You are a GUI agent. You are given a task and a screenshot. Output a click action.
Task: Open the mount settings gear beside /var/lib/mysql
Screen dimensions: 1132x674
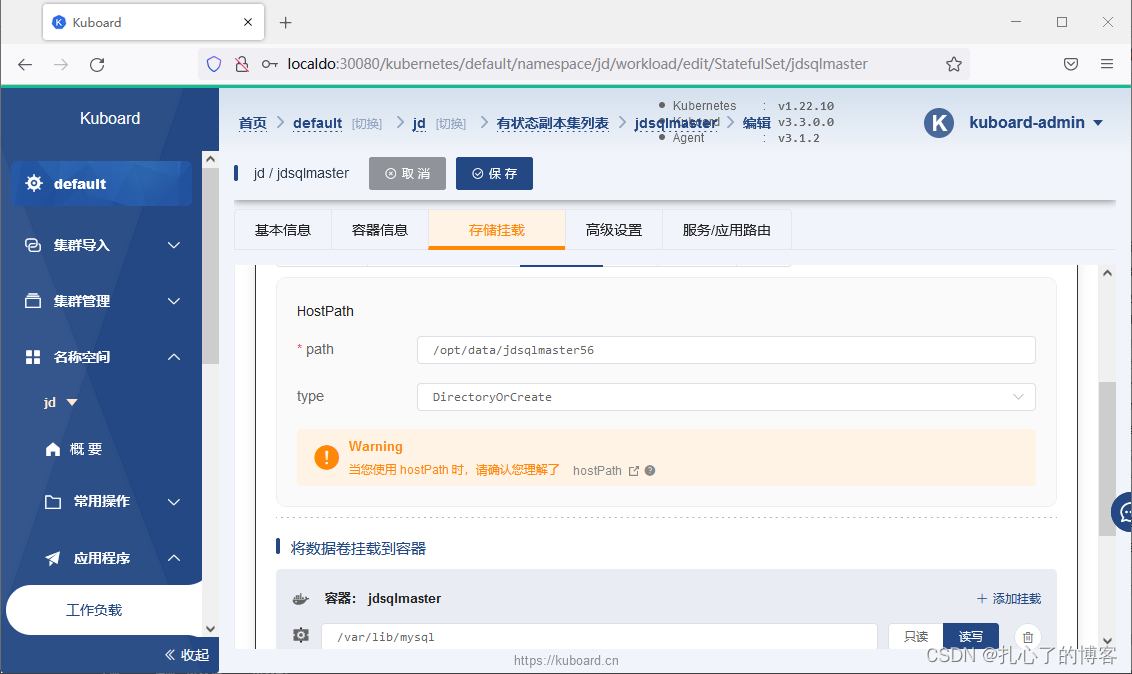300,634
